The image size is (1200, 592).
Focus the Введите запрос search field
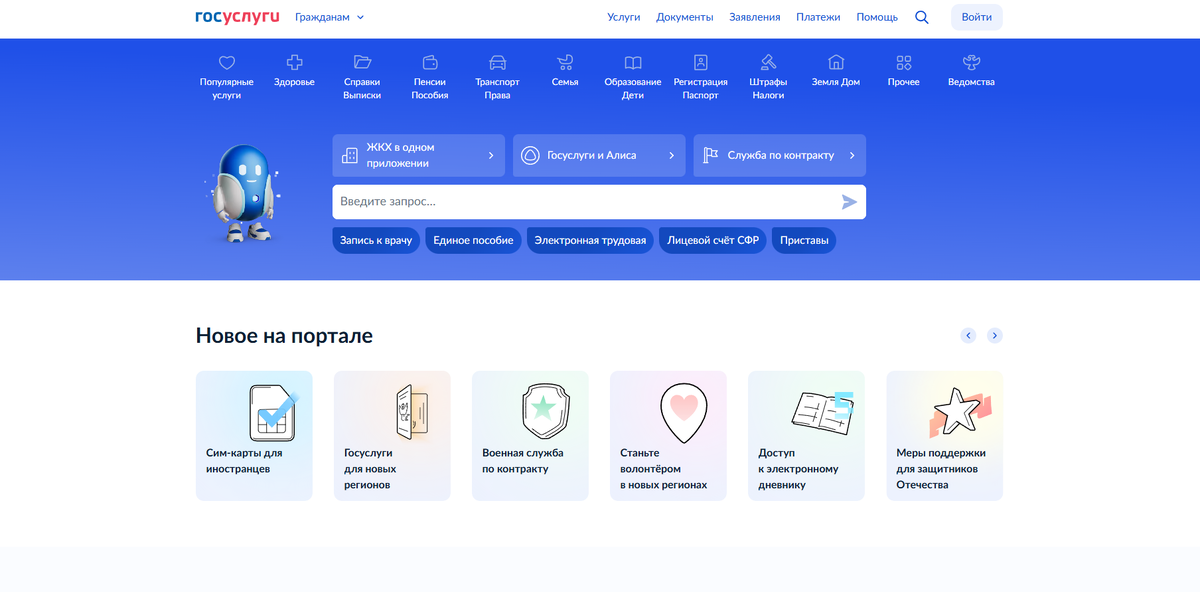[x=599, y=202]
